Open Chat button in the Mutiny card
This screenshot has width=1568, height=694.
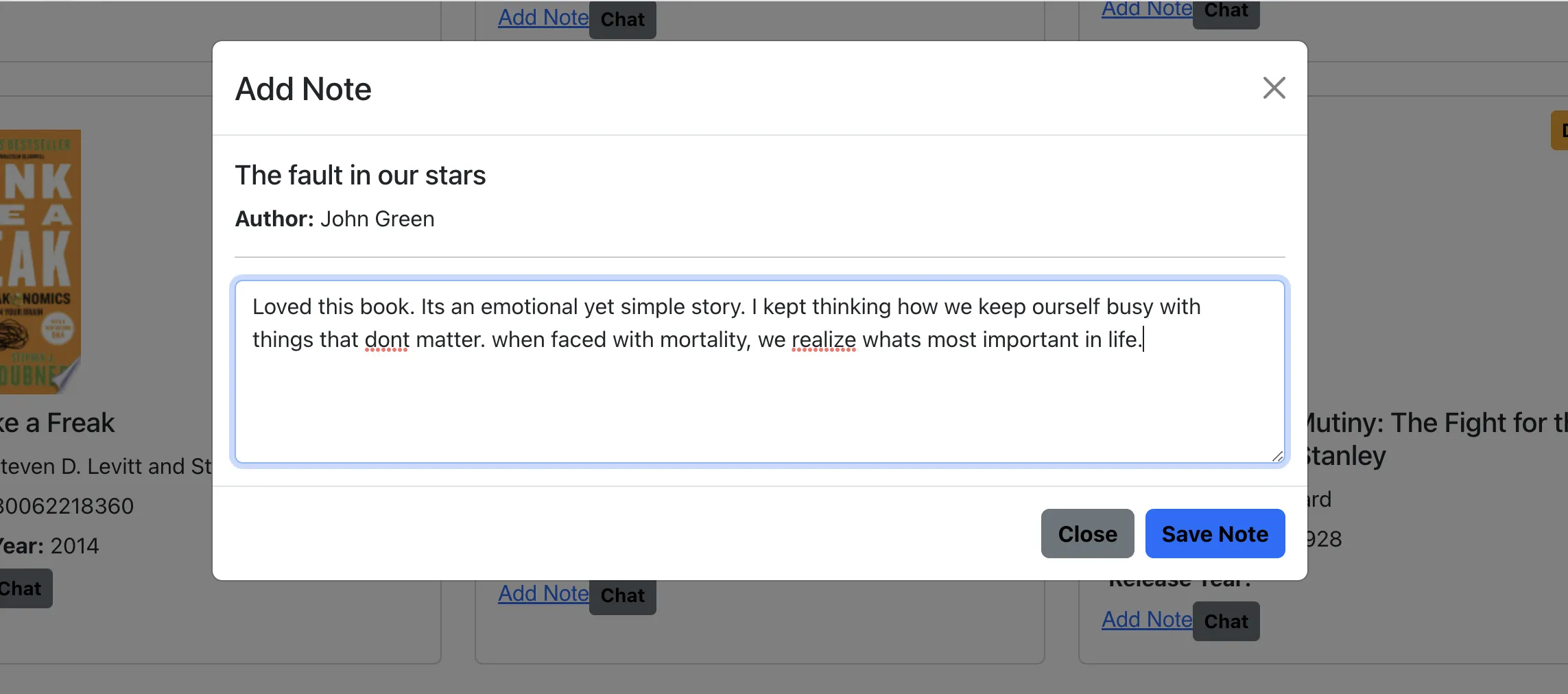[1226, 621]
